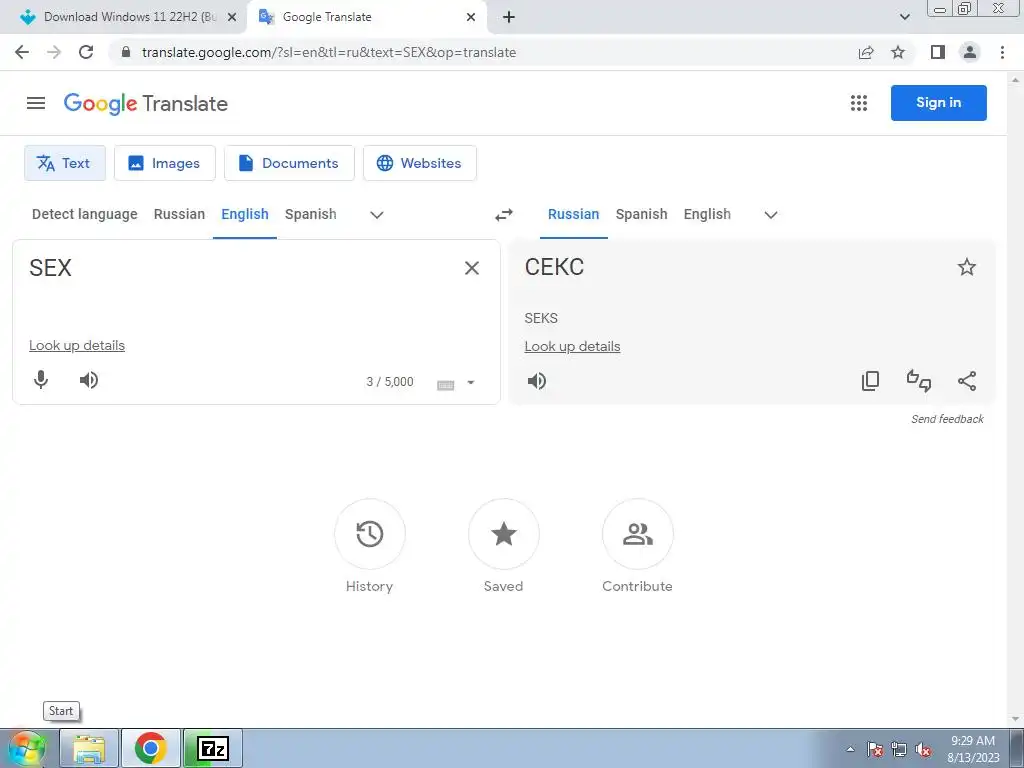The width and height of the screenshot is (1024, 768).
Task: Open translation Look up details link
Action: click(572, 347)
